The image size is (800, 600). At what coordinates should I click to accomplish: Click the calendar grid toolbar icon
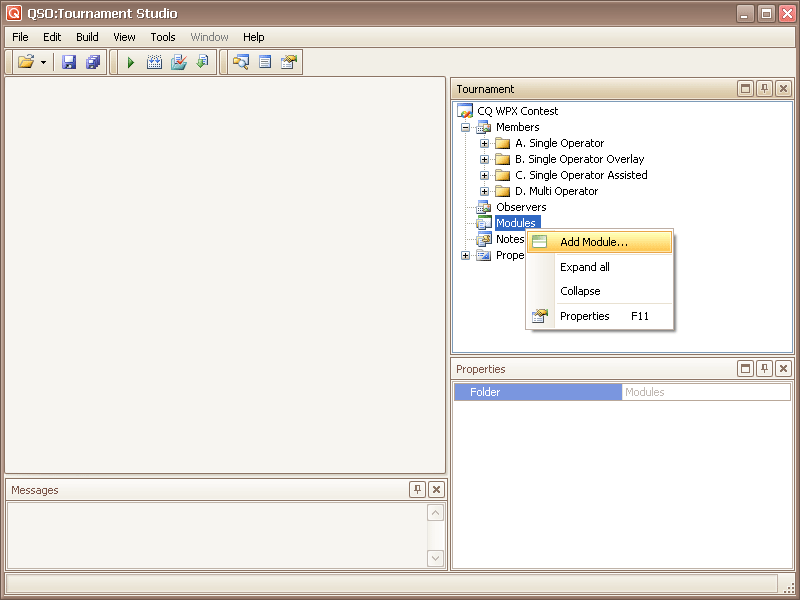point(154,62)
